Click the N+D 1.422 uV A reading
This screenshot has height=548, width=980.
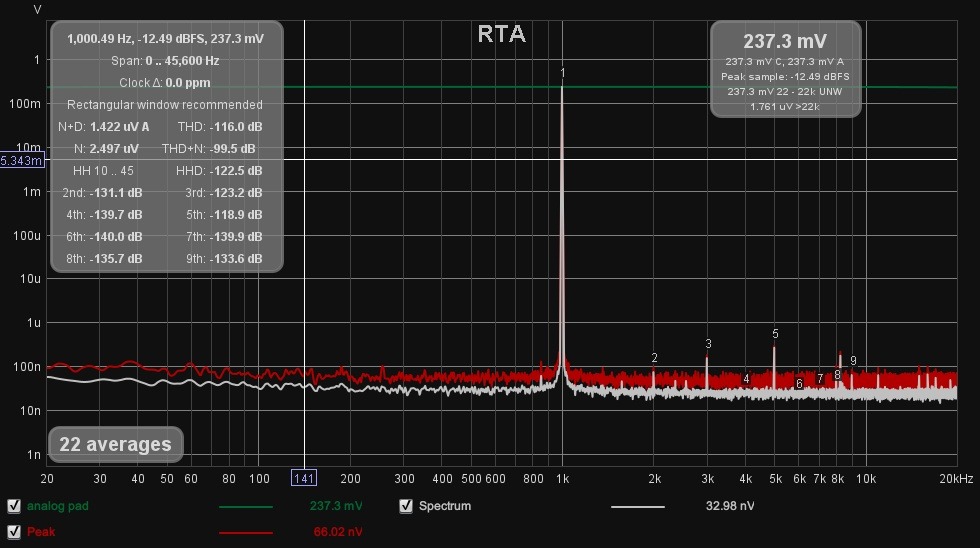coord(104,127)
